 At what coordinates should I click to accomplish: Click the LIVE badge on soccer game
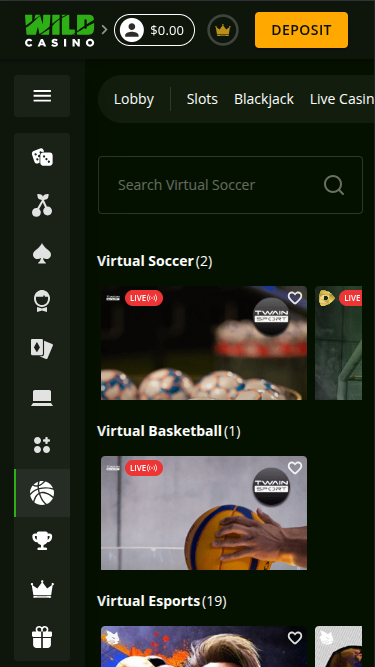click(x=144, y=298)
